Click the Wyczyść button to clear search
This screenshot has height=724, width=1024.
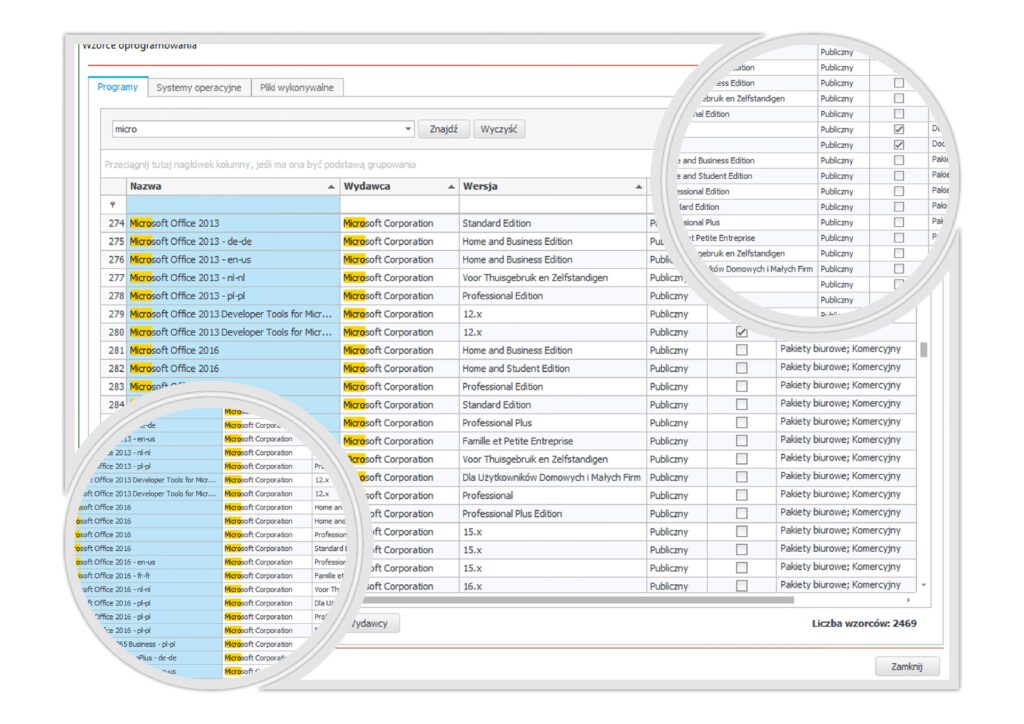[x=499, y=129]
